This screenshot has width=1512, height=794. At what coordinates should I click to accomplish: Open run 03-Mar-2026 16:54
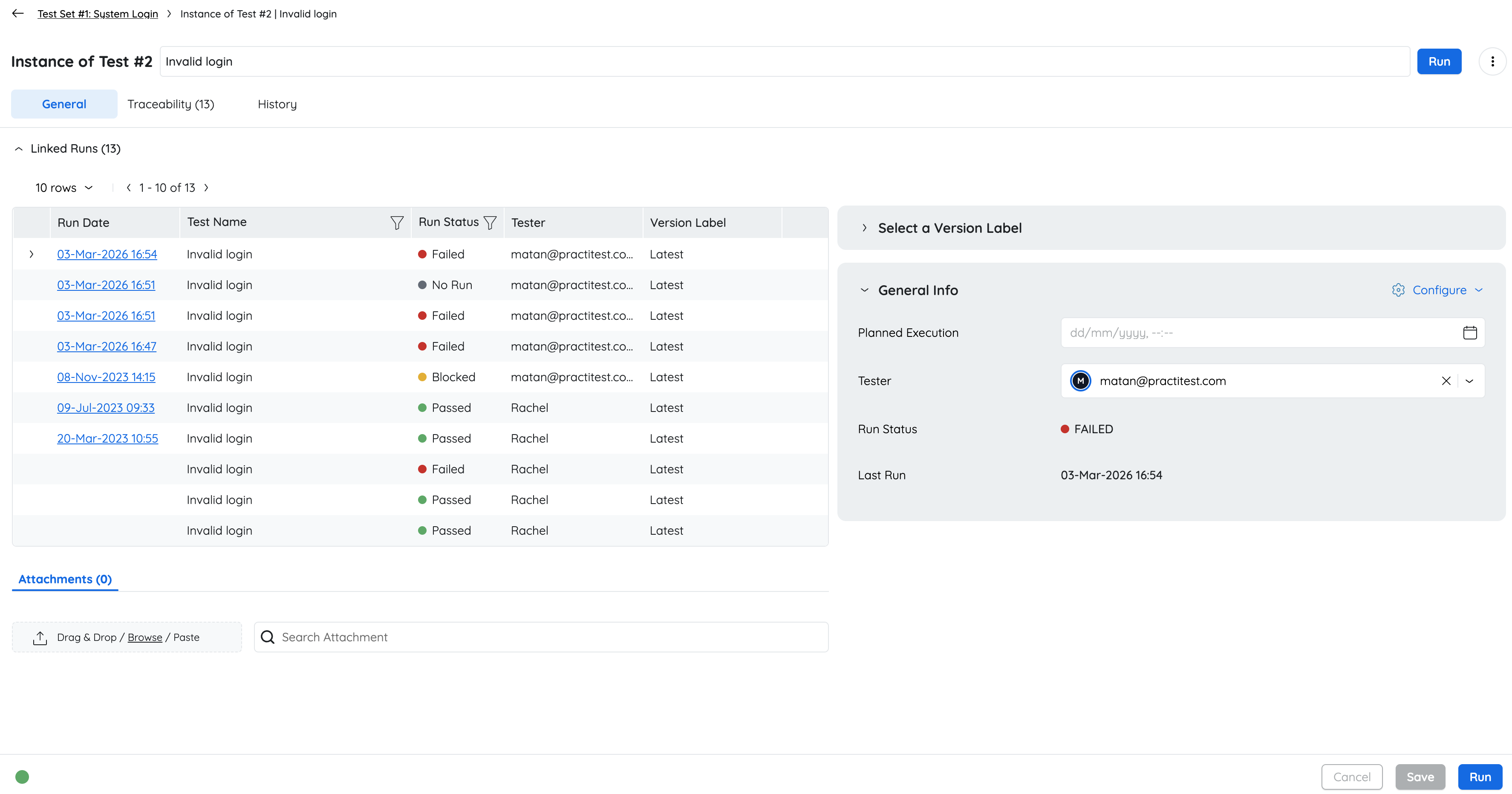[107, 254]
